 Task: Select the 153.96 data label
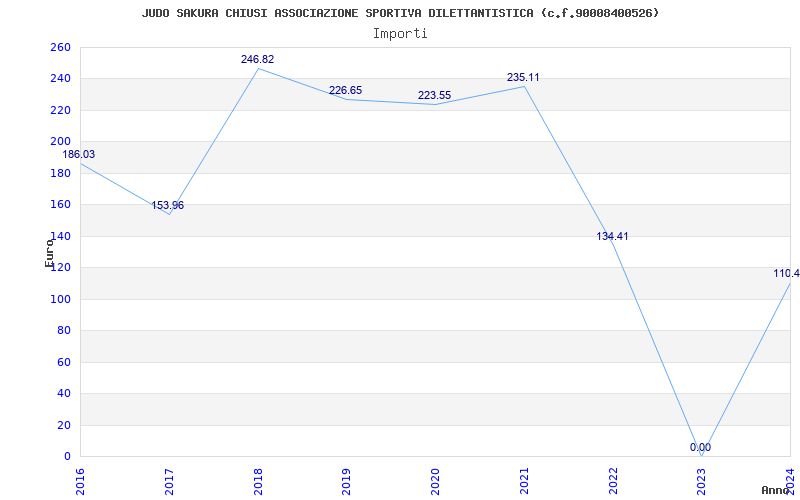(167, 206)
